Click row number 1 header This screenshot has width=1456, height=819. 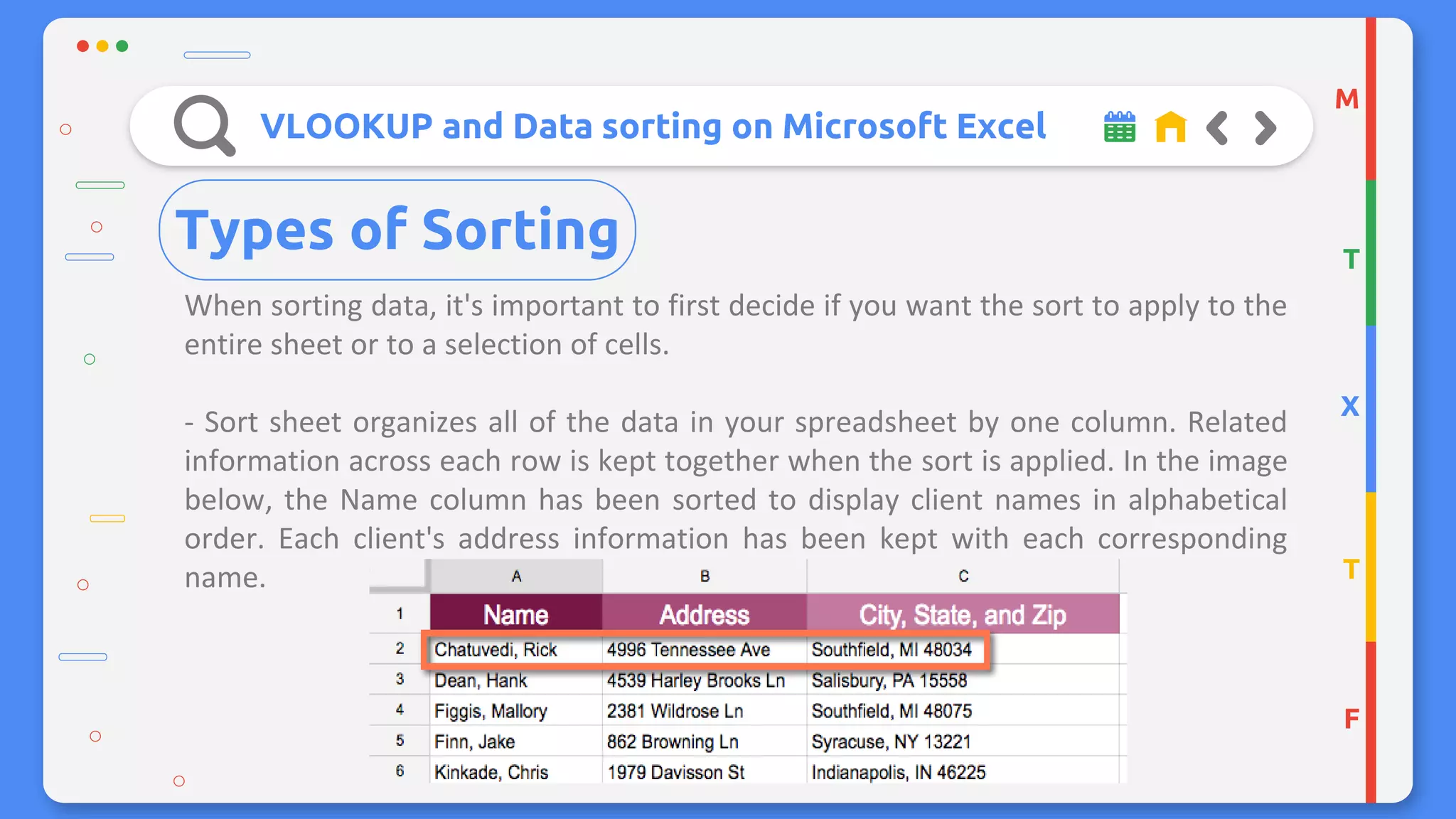point(400,614)
